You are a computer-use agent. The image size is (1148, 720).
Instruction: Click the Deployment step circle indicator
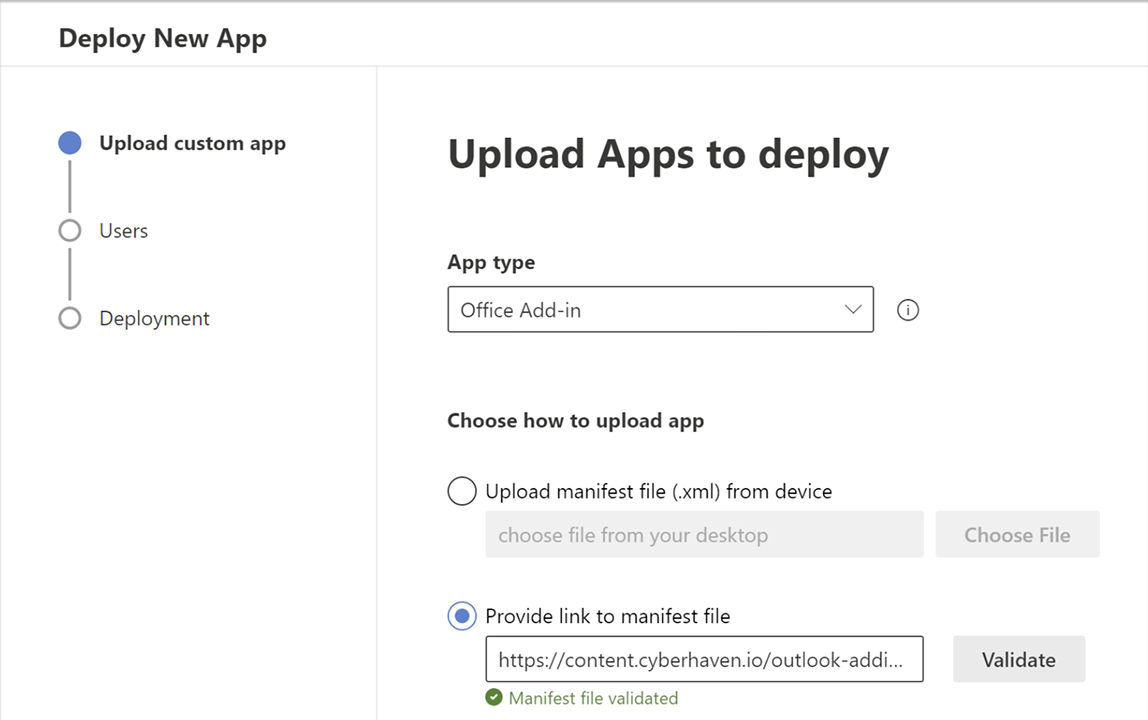coord(70,319)
